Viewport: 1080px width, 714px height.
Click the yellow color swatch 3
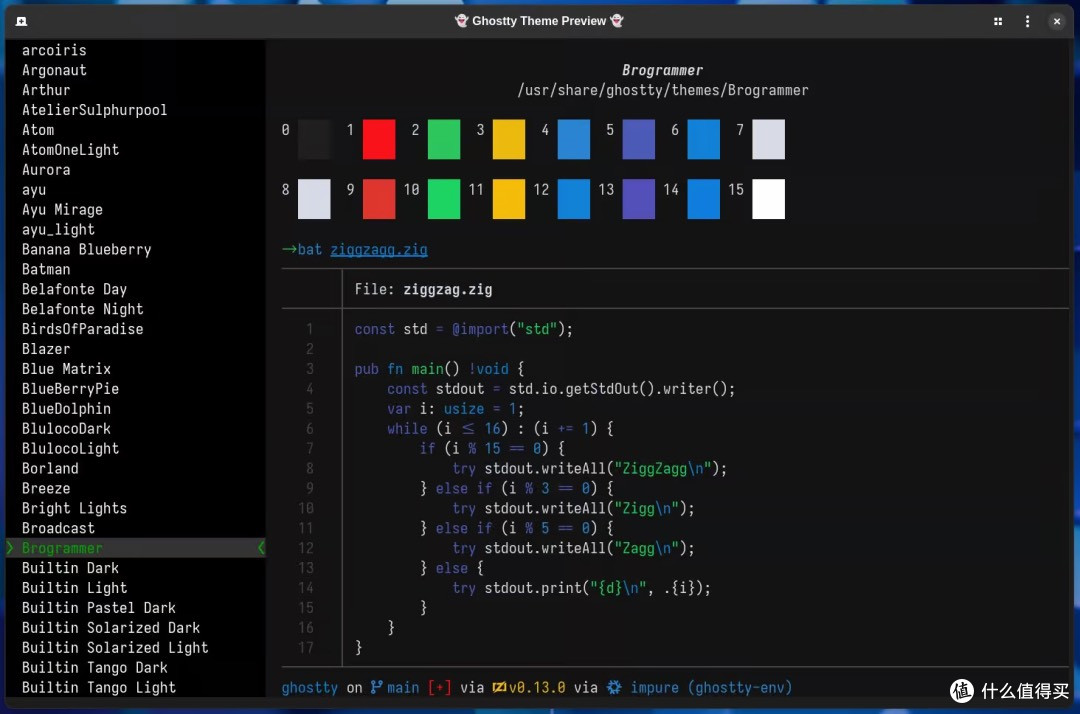(x=509, y=139)
